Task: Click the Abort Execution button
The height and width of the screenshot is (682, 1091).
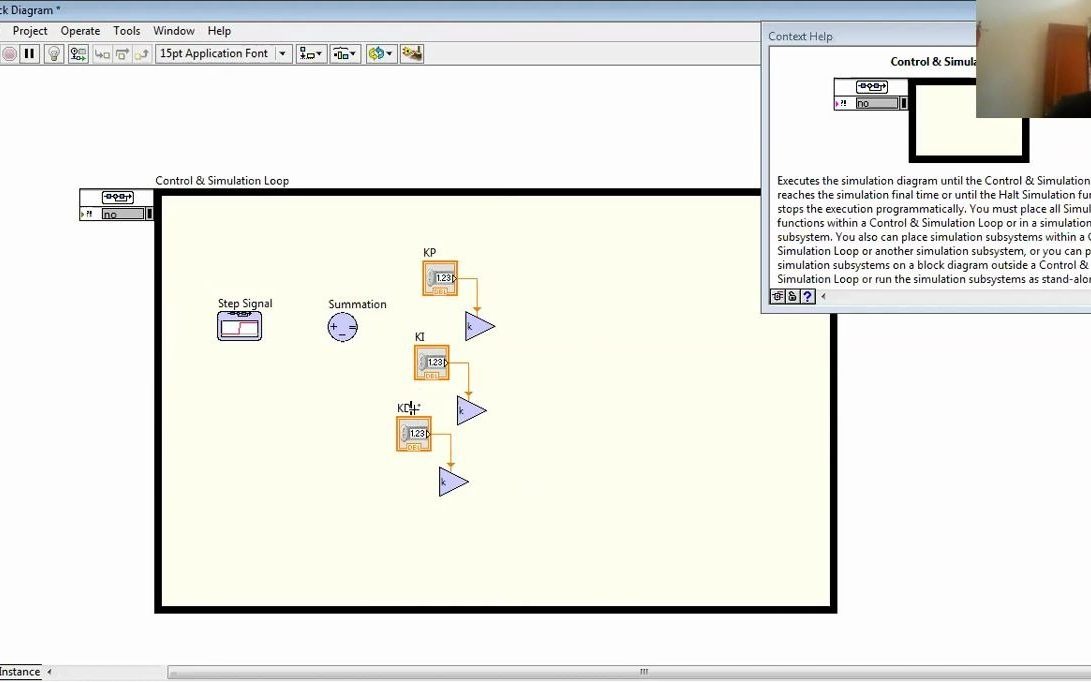Action: point(11,53)
